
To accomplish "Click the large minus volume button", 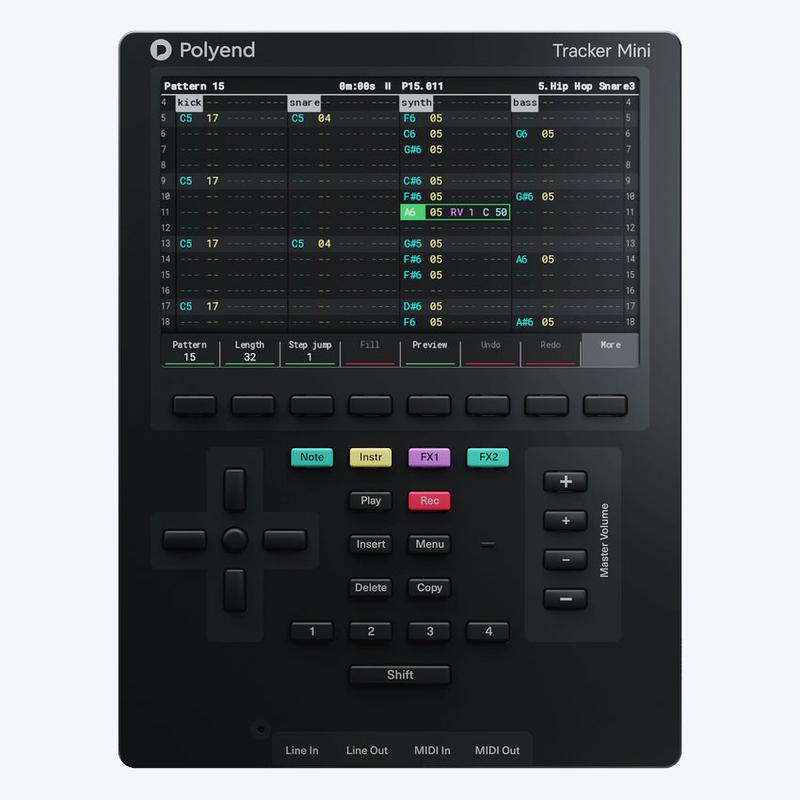I will [x=565, y=599].
